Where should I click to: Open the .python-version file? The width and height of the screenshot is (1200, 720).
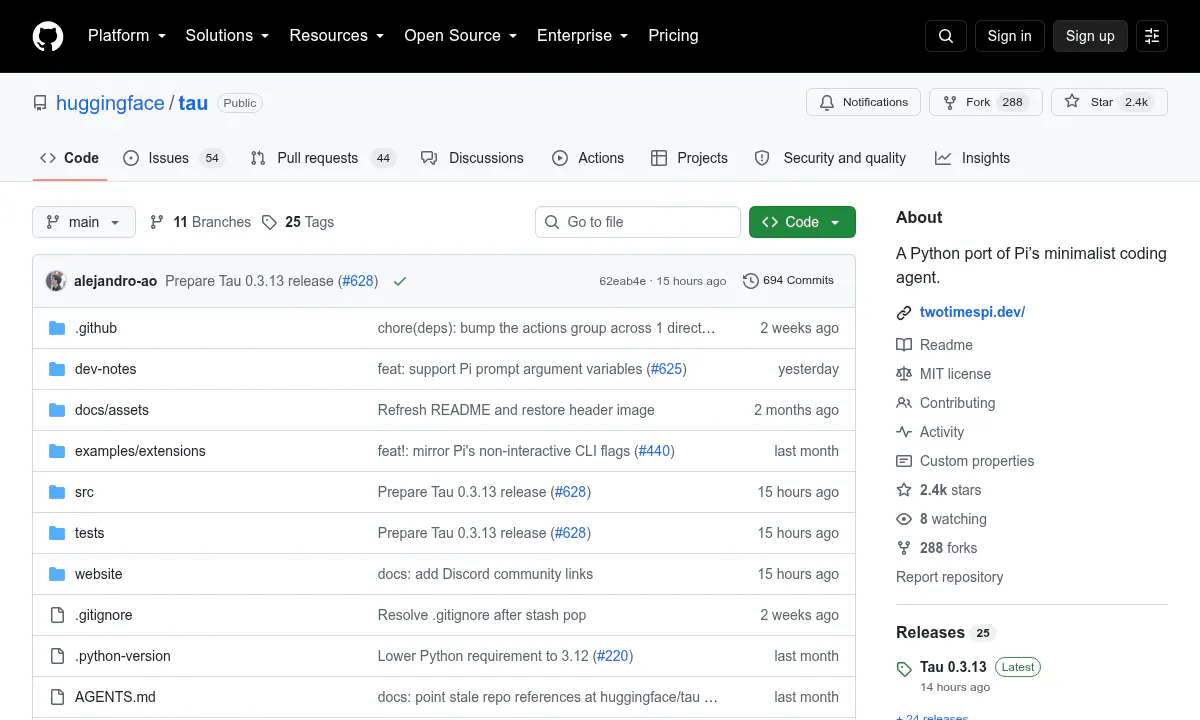click(x=123, y=656)
